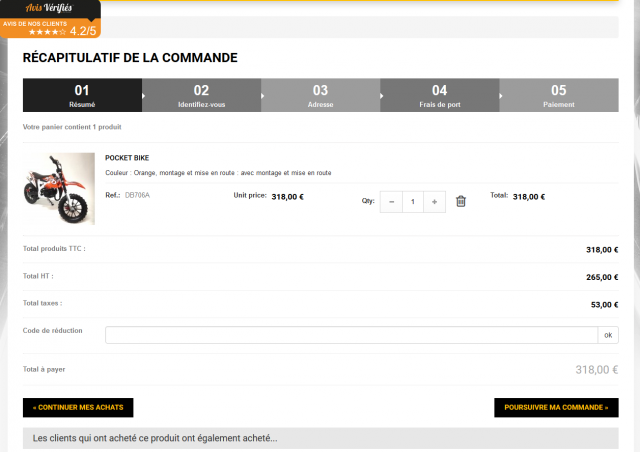Click the Couleur Orange attribute description
This screenshot has width=640, height=452.
tap(218, 173)
